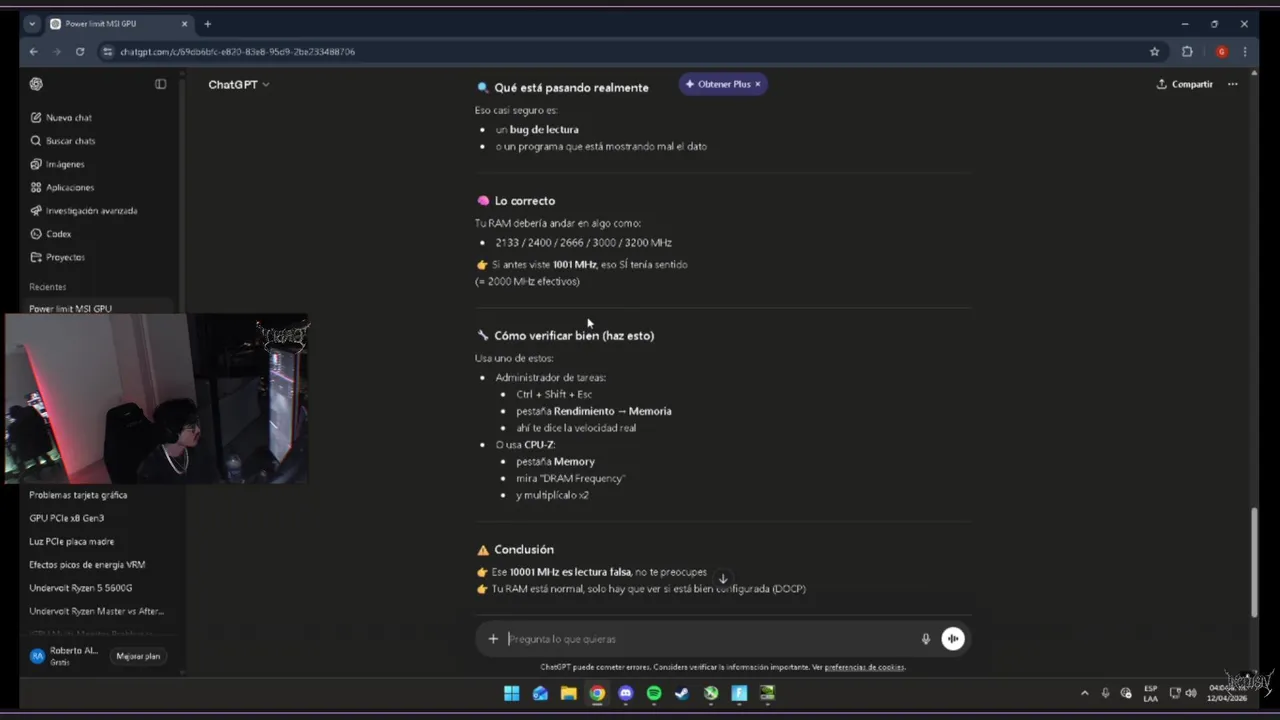This screenshot has height=720, width=1280.
Task: Dismiss the Obtener Plus banner with X
Action: point(758,84)
